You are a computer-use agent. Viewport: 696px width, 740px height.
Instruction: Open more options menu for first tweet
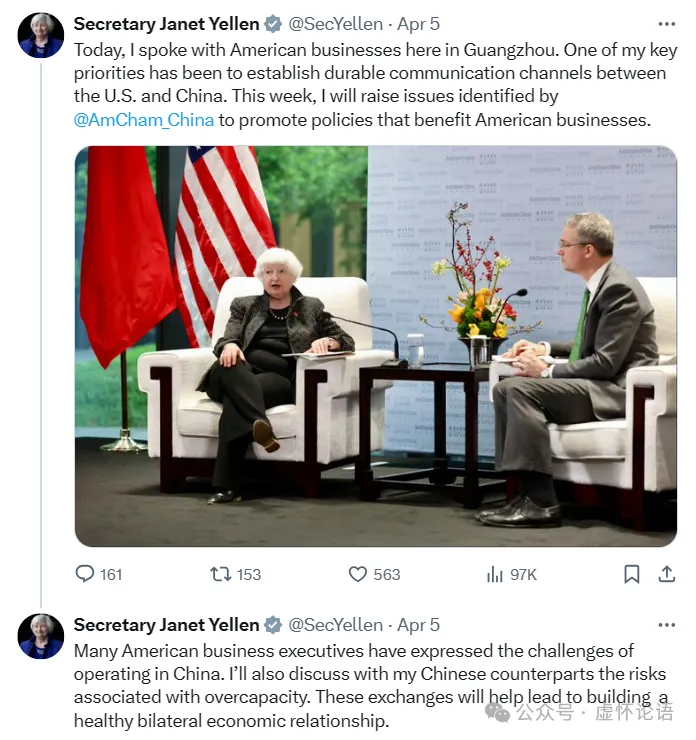click(x=666, y=24)
